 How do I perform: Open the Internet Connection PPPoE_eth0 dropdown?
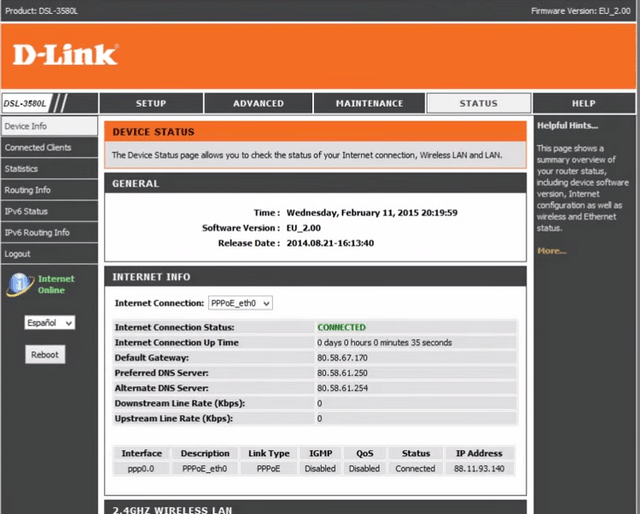(240, 303)
